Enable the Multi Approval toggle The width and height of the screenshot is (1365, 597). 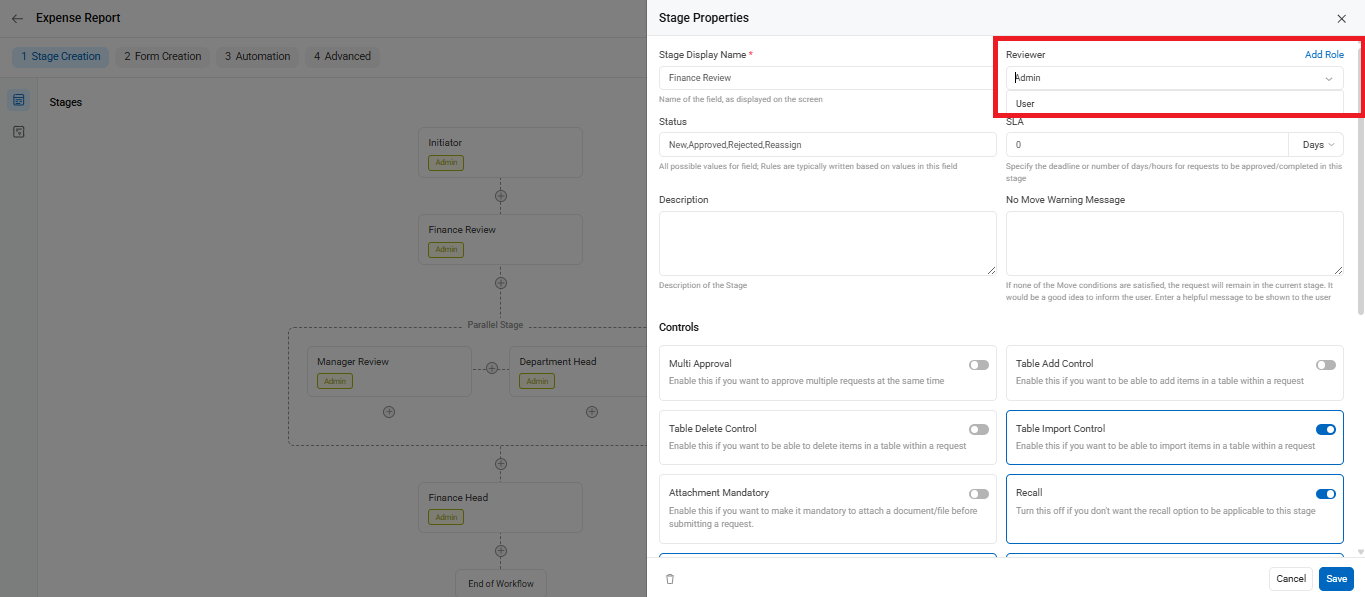point(979,365)
